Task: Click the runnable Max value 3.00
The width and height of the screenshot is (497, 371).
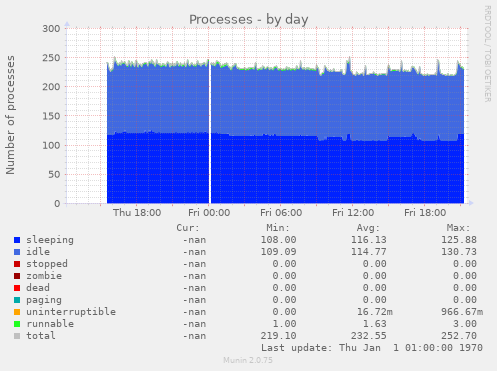Action: coord(465,324)
